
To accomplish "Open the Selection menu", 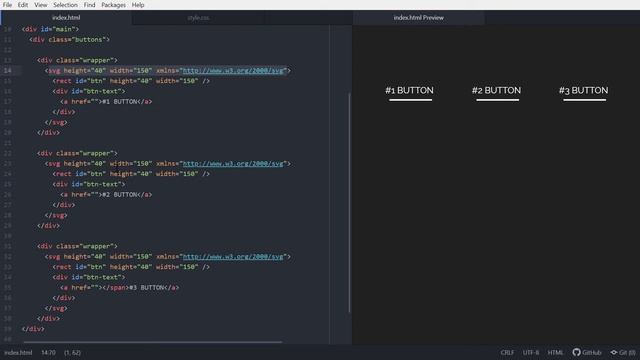I will (x=65, y=5).
